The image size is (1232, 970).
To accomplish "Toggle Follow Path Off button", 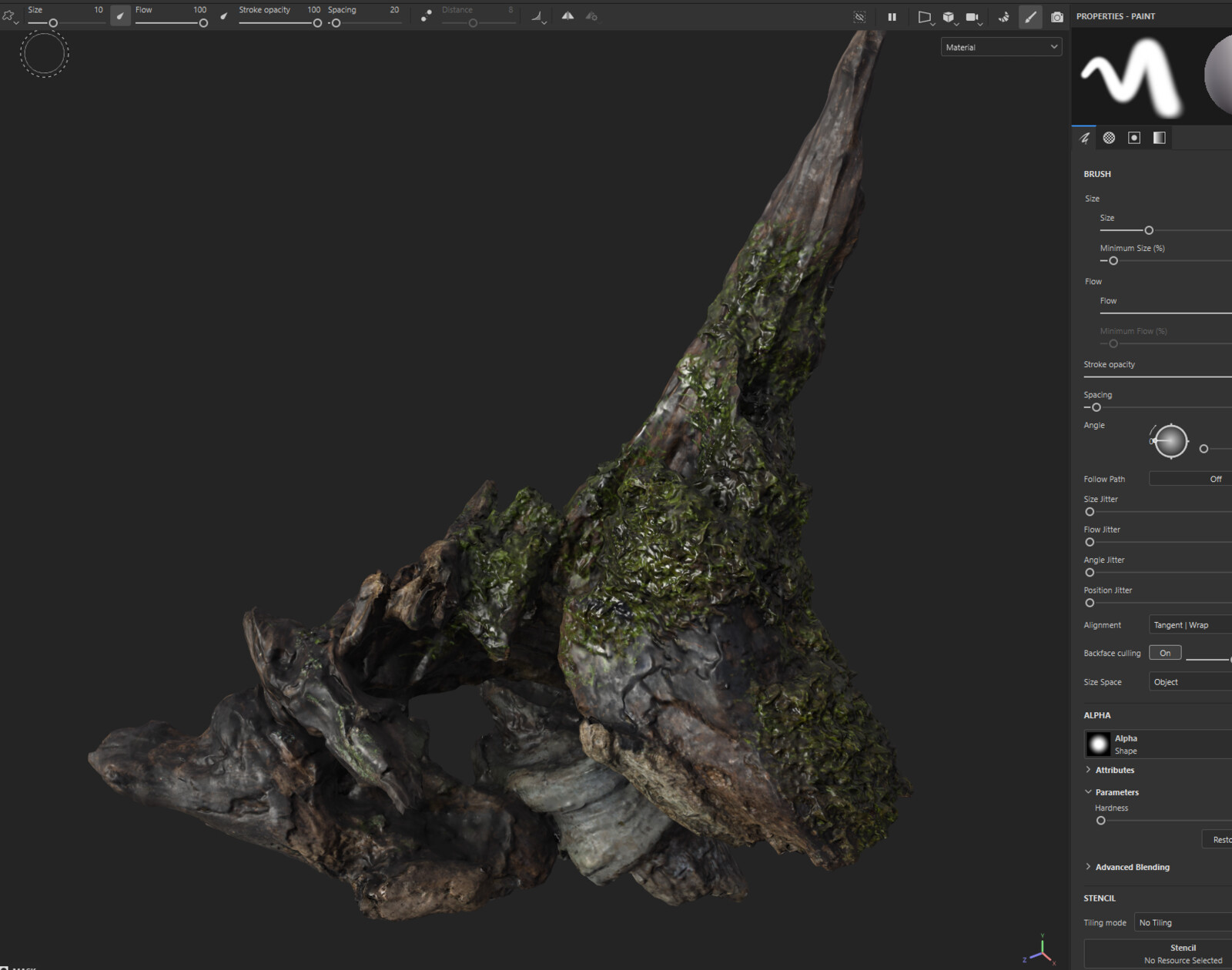I will (1190, 479).
